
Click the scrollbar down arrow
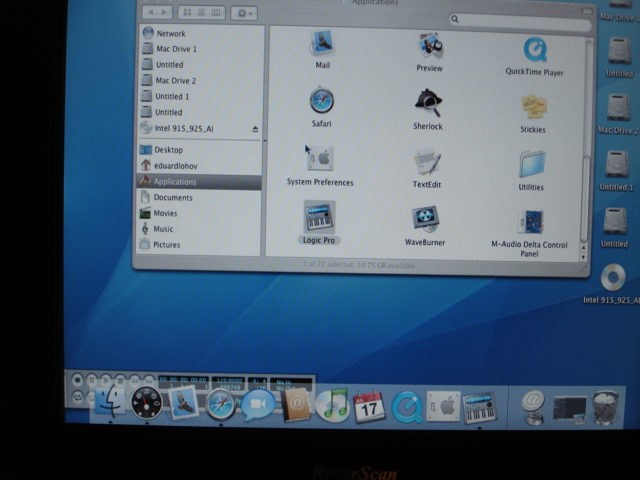pos(583,258)
